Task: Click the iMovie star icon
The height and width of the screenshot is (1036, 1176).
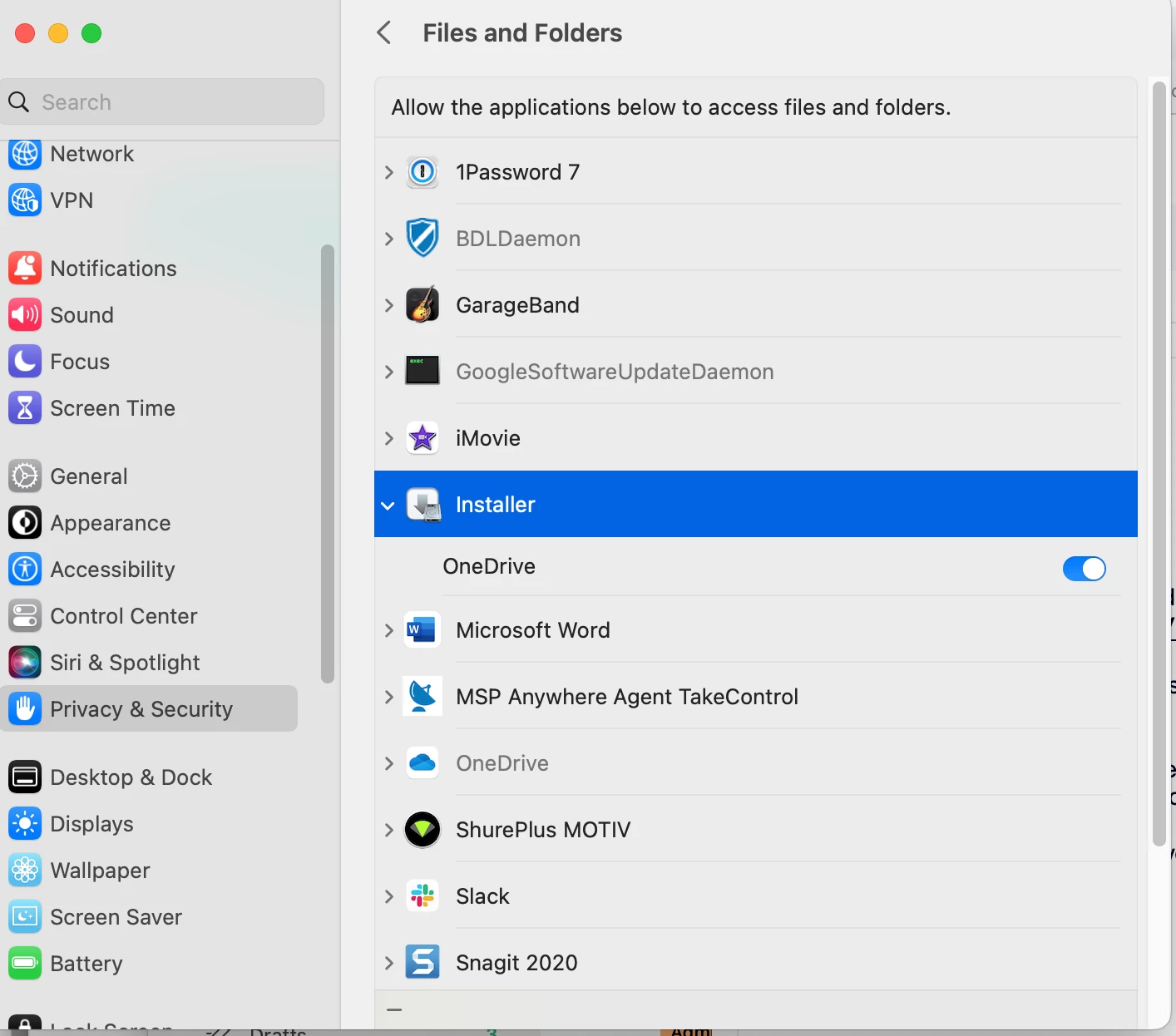Action: tap(422, 438)
